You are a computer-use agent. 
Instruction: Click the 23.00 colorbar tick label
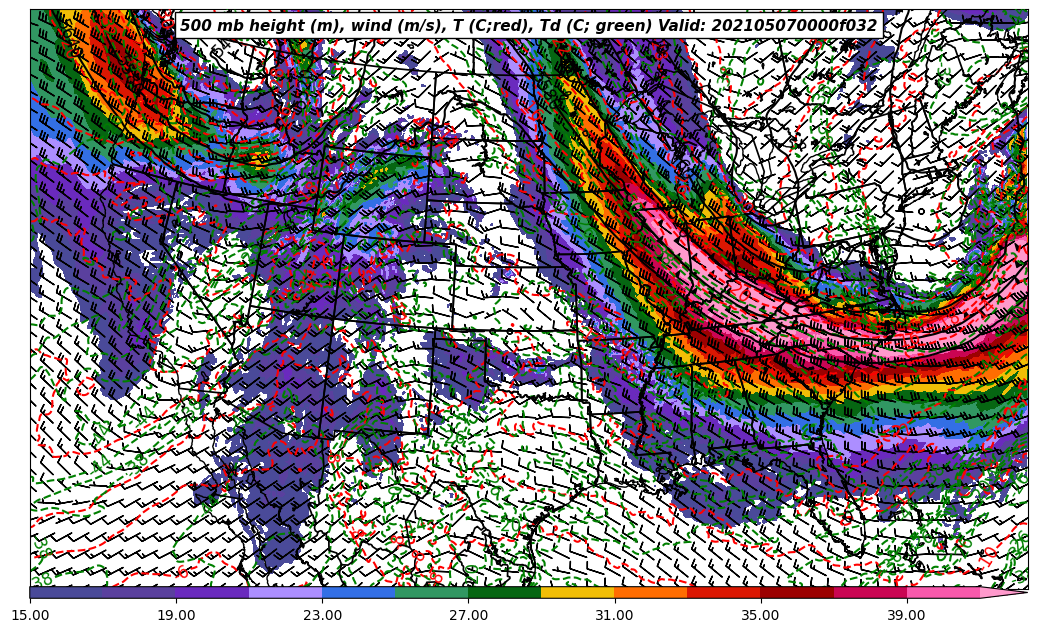323,615
